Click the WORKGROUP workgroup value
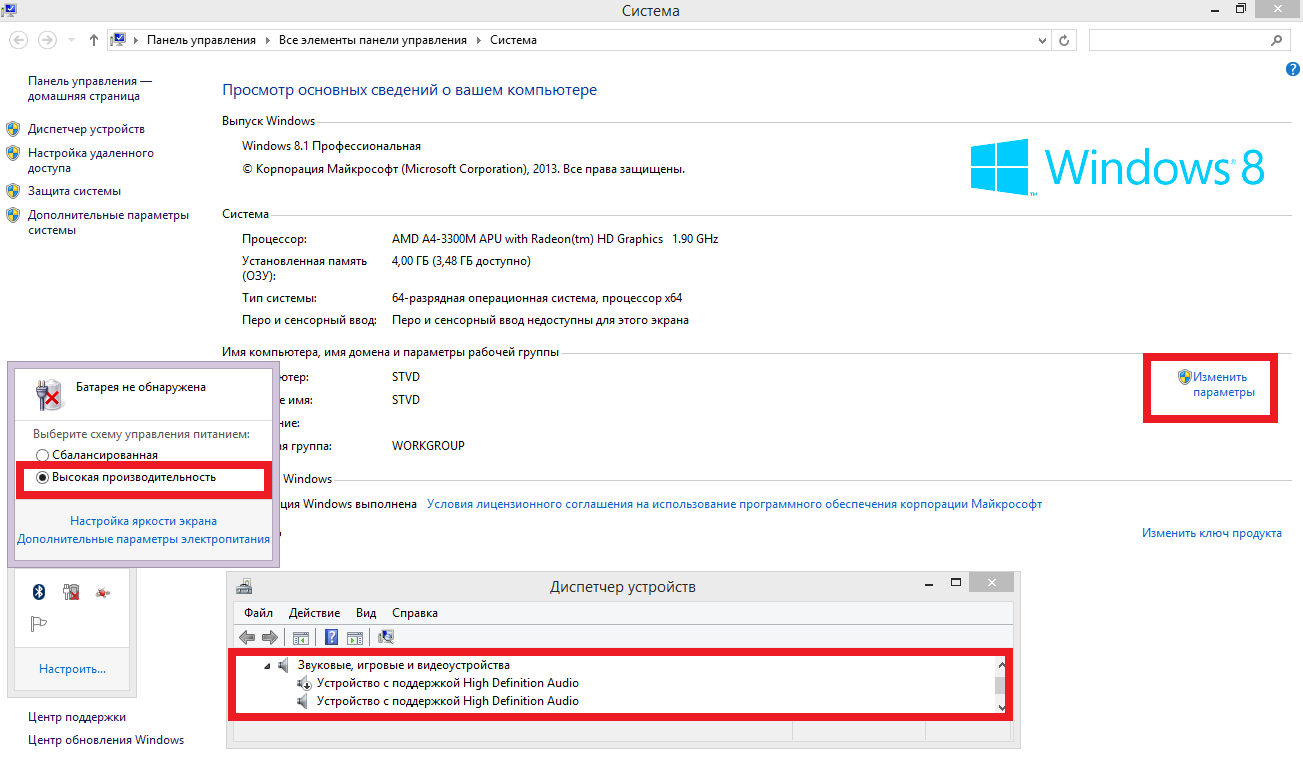 (x=428, y=446)
